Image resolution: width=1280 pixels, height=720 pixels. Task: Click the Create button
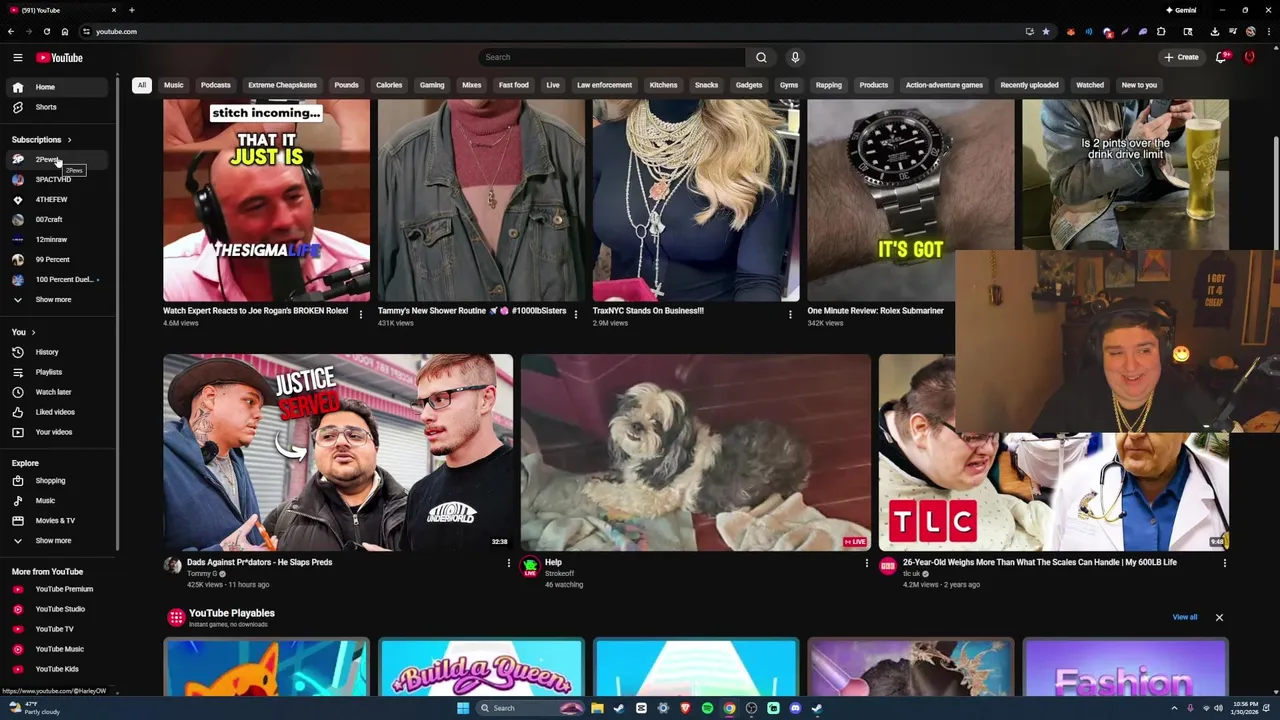point(1181,57)
